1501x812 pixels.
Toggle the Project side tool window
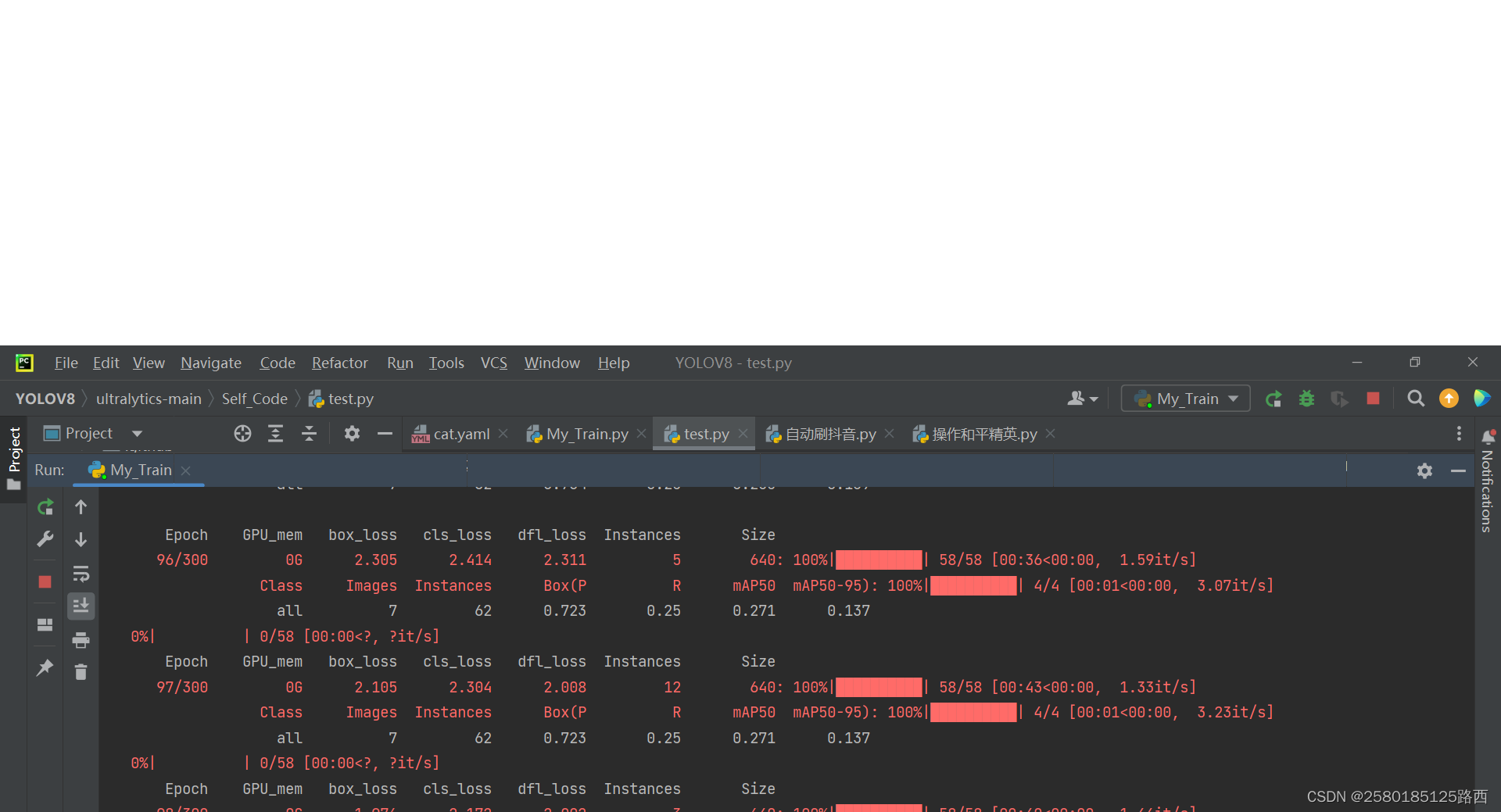tap(14, 459)
